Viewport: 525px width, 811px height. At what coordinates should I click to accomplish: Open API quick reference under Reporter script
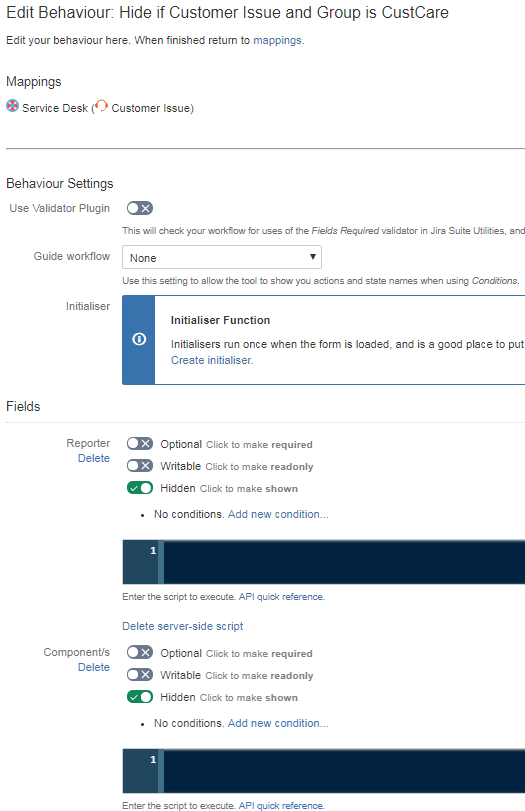(x=281, y=597)
